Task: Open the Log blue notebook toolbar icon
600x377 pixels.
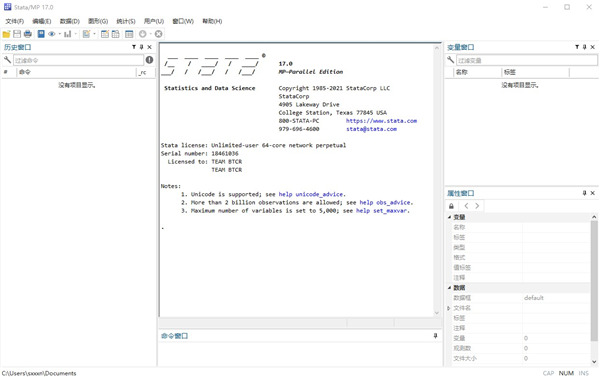Action: tap(41, 34)
